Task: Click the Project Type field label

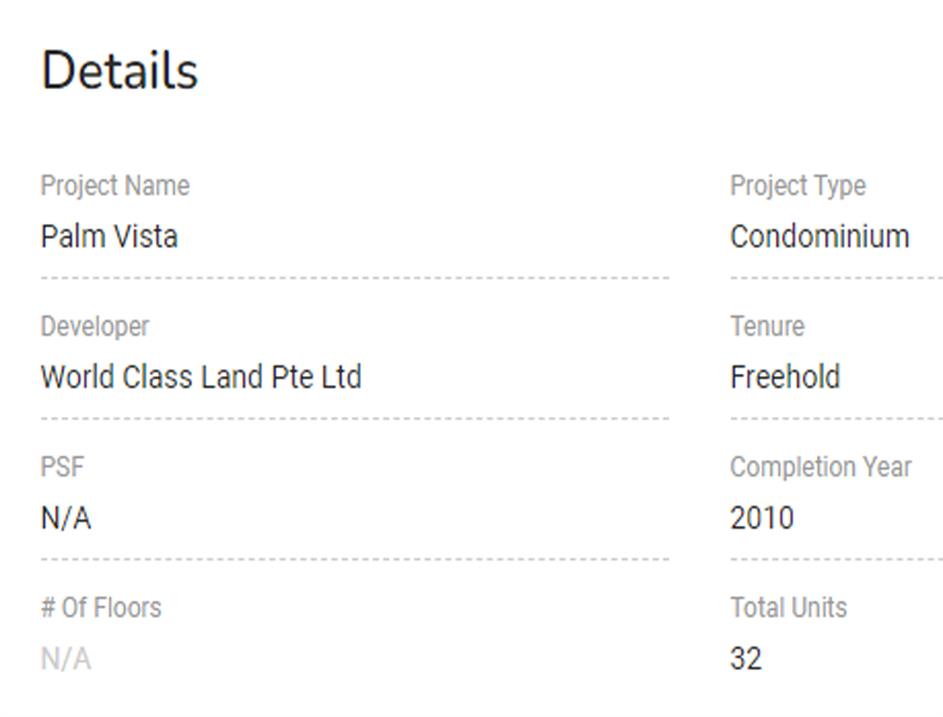Action: (x=797, y=186)
